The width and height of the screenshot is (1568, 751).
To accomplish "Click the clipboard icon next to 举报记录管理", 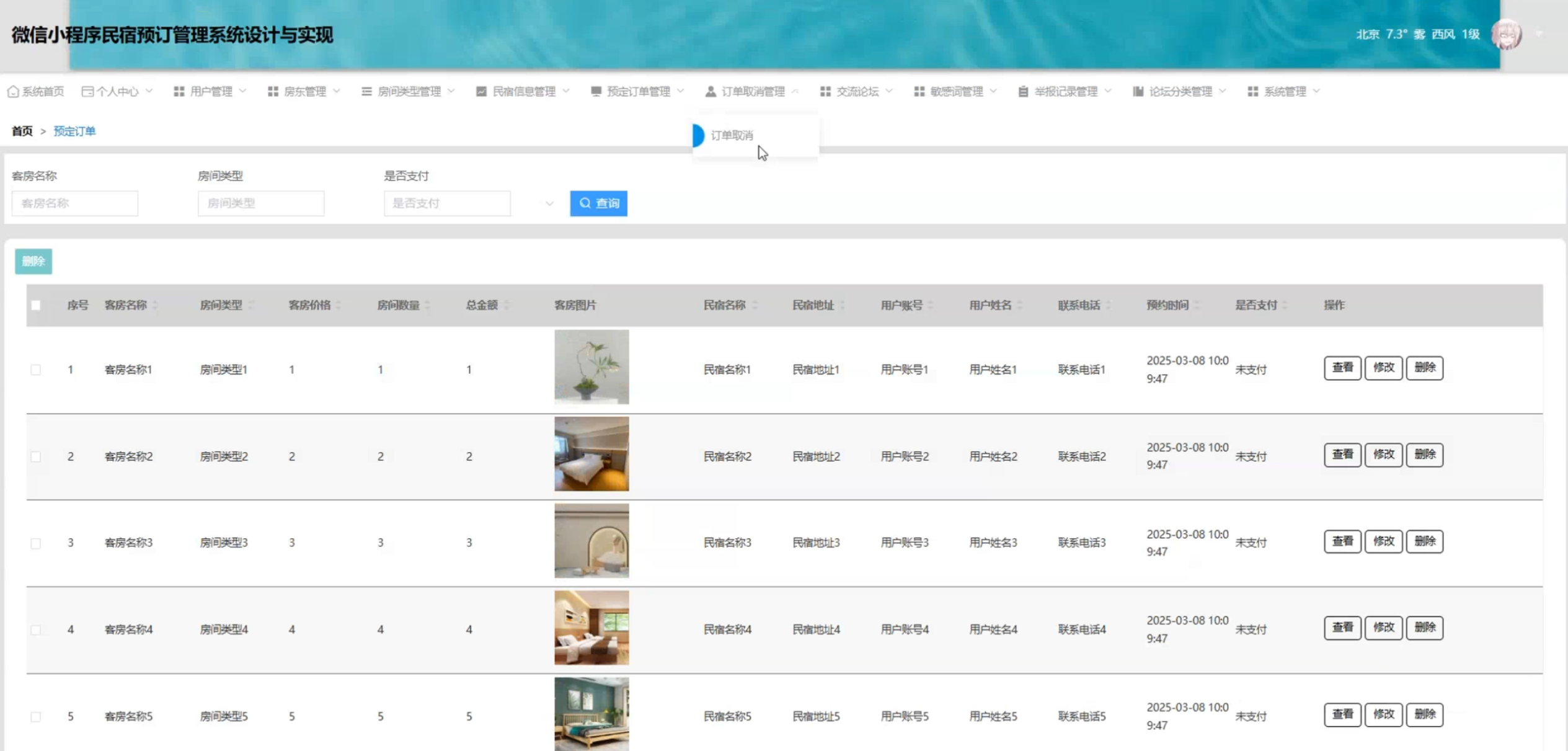I will [1023, 92].
